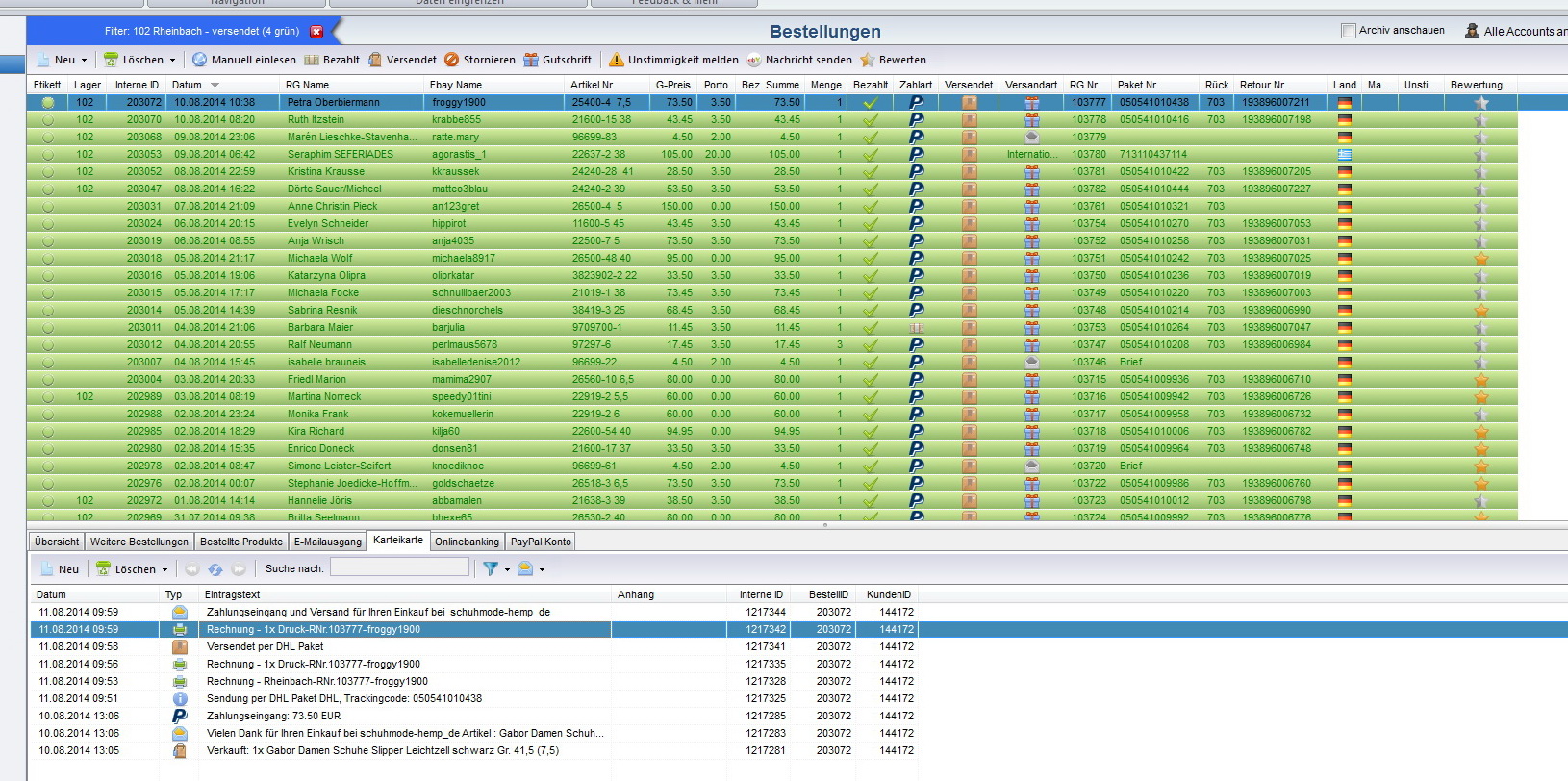Cancel order with the Stornieren icon
This screenshot has width=1568, height=781.
point(451,60)
